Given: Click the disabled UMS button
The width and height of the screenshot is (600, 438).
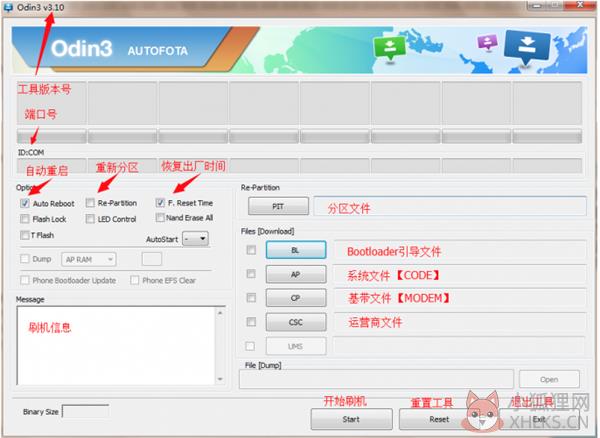Looking at the screenshot, I should 296,346.
